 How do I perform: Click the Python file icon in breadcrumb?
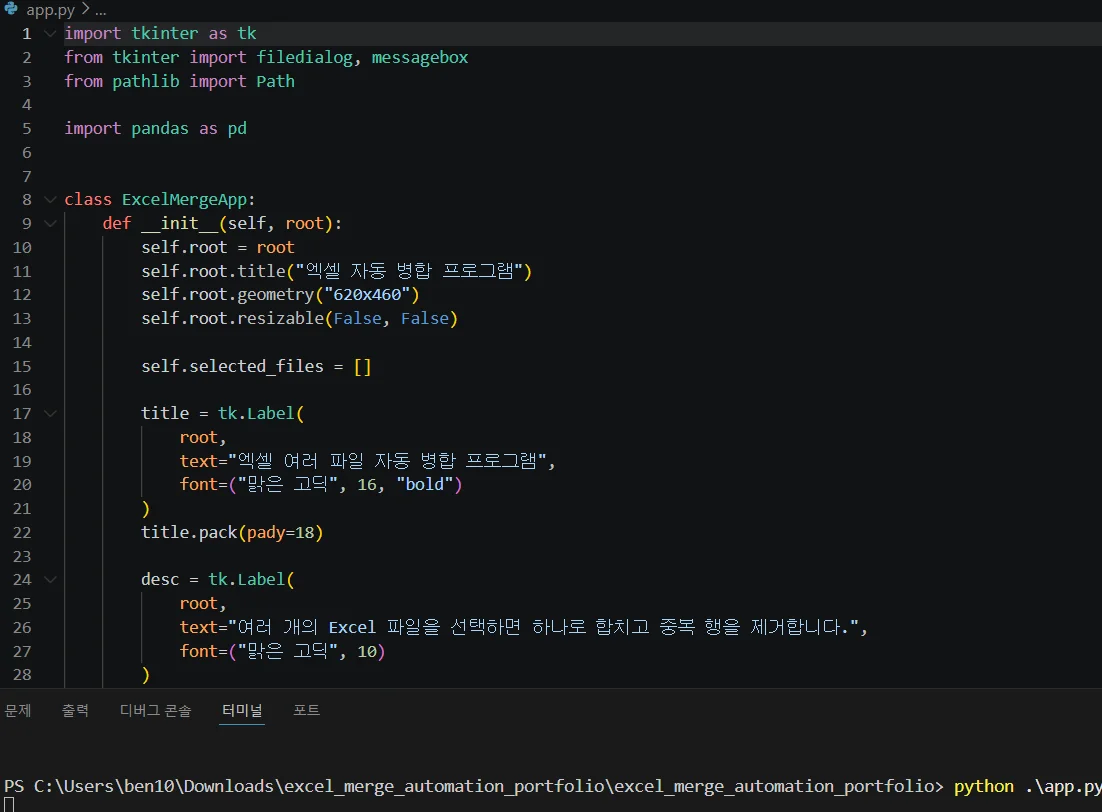point(11,8)
